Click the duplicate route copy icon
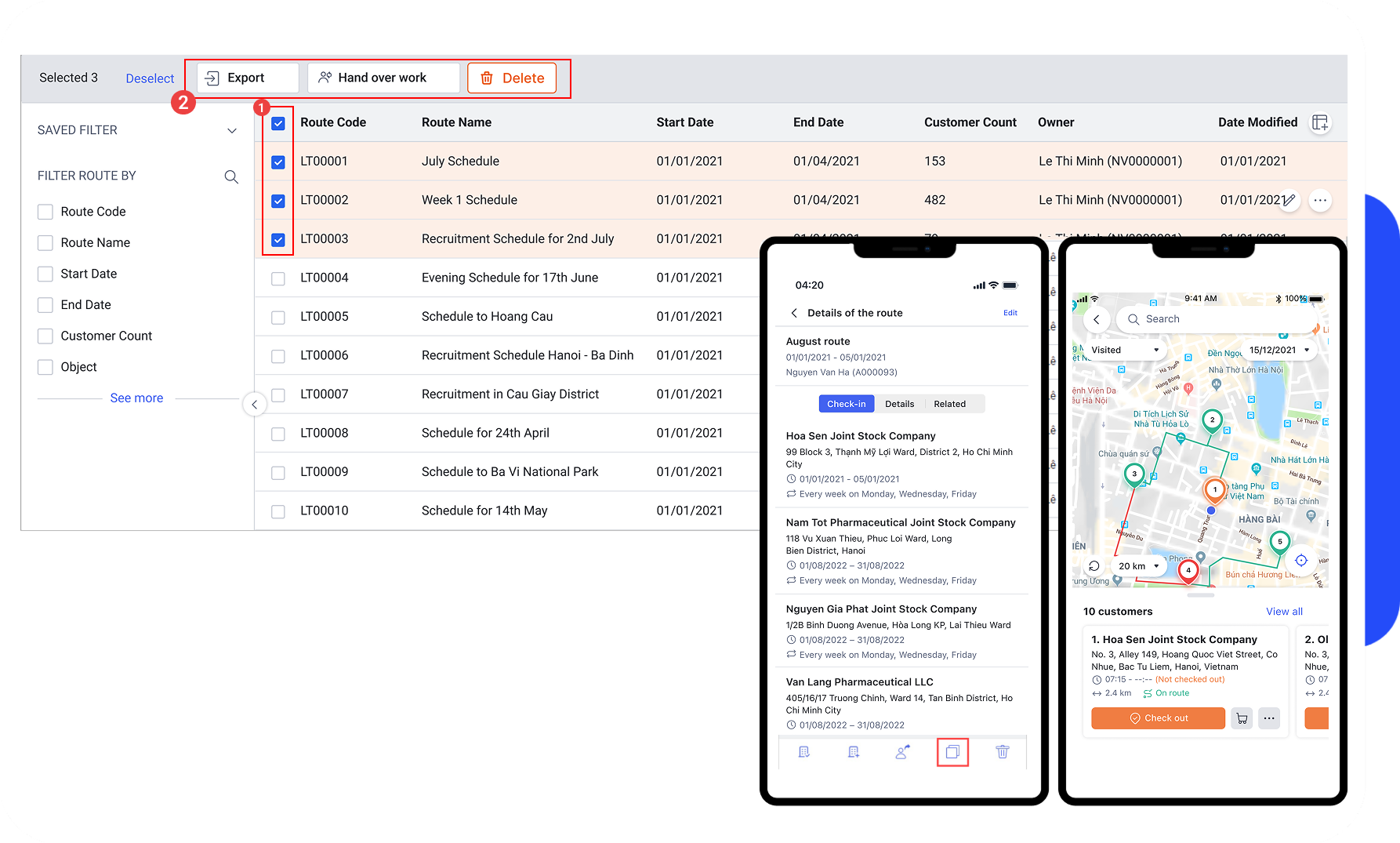 tap(952, 752)
